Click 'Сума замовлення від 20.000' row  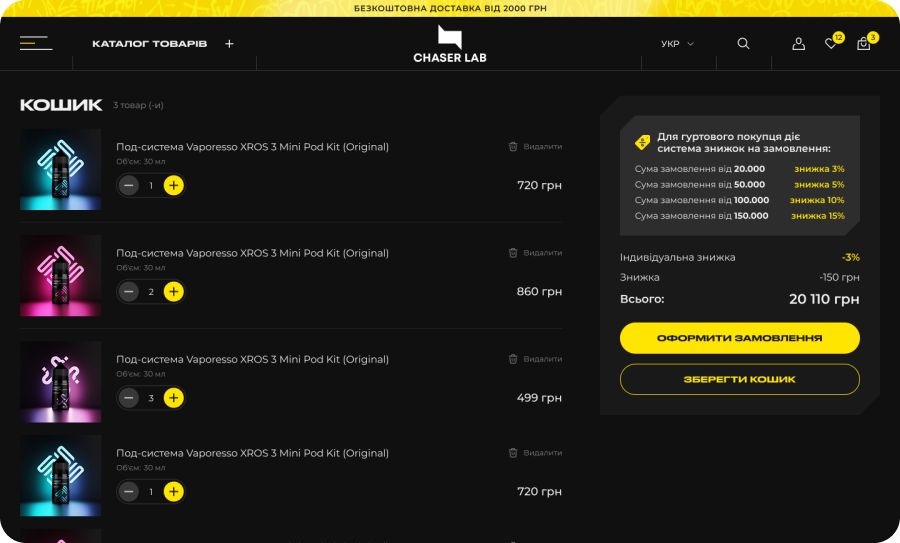[739, 169]
